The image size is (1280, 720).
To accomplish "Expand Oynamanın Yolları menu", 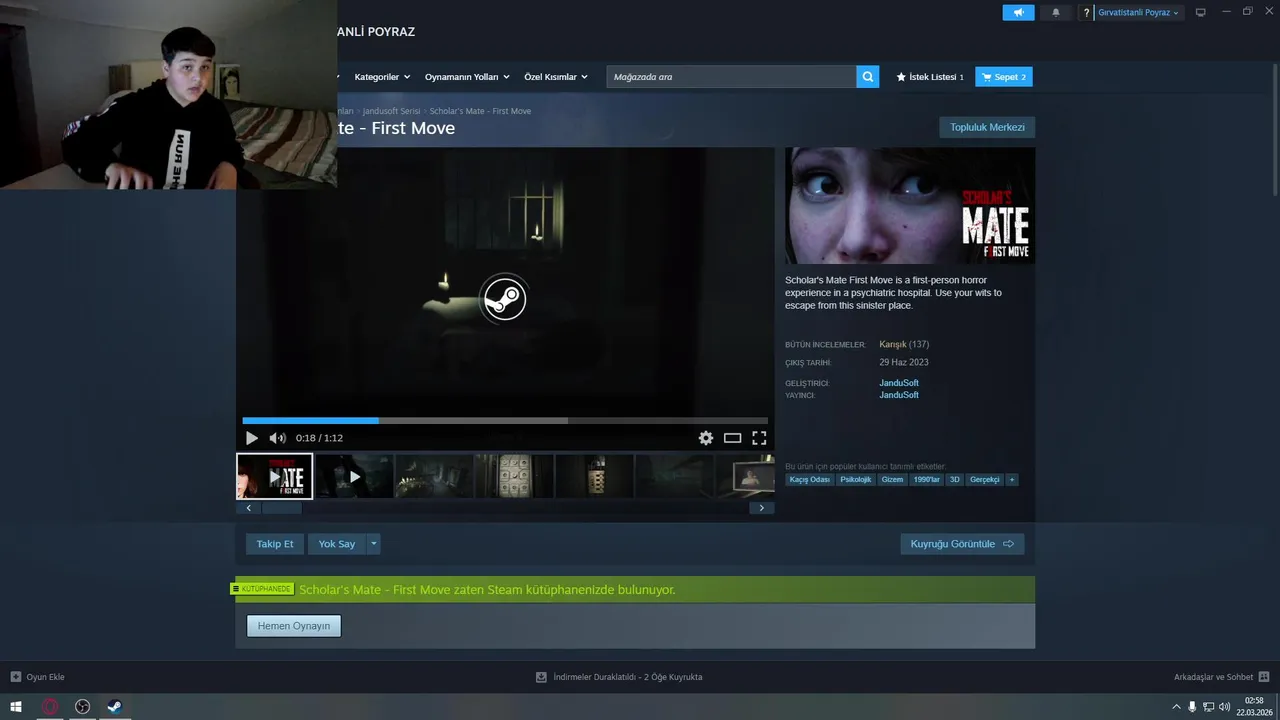I will pos(467,77).
